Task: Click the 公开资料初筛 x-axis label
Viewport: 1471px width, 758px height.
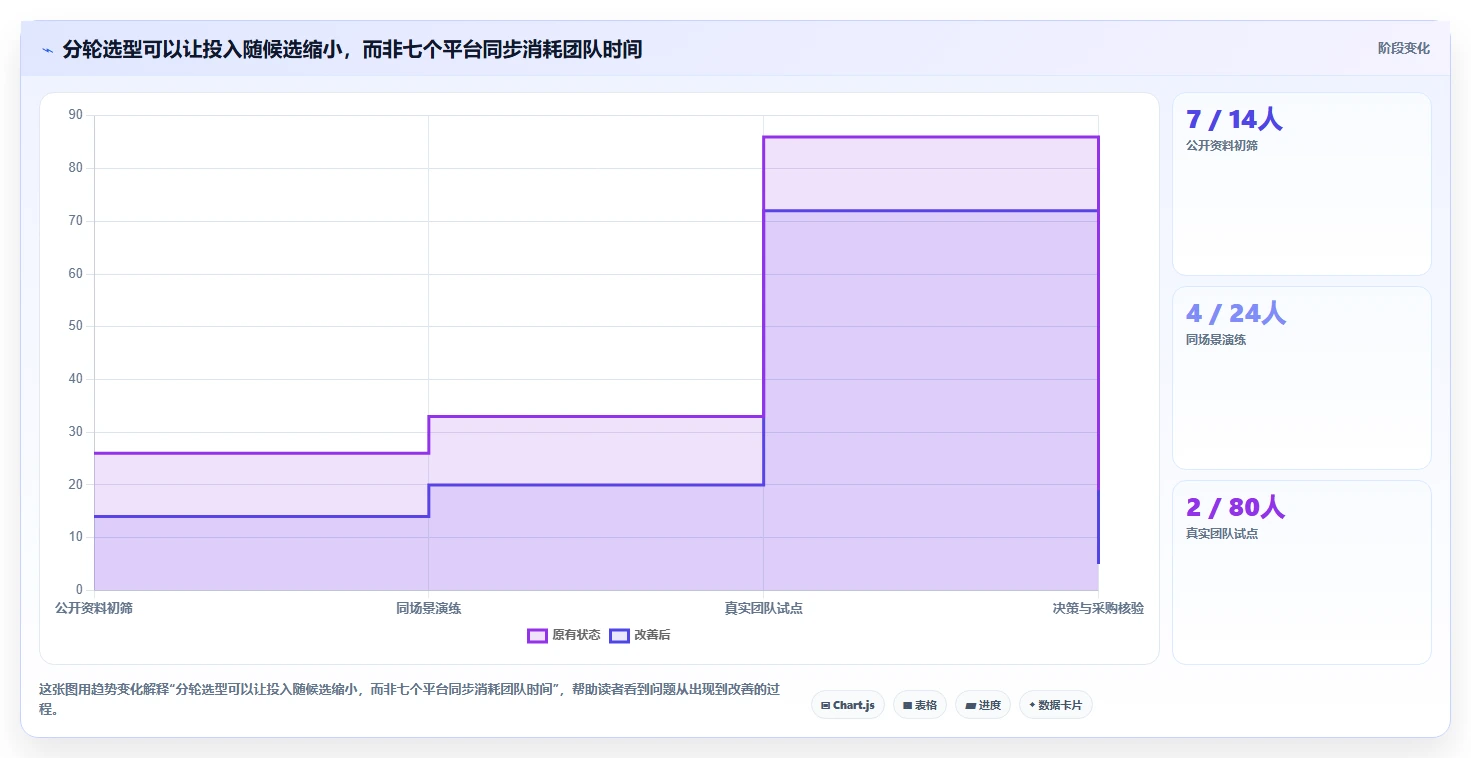Action: tap(94, 608)
